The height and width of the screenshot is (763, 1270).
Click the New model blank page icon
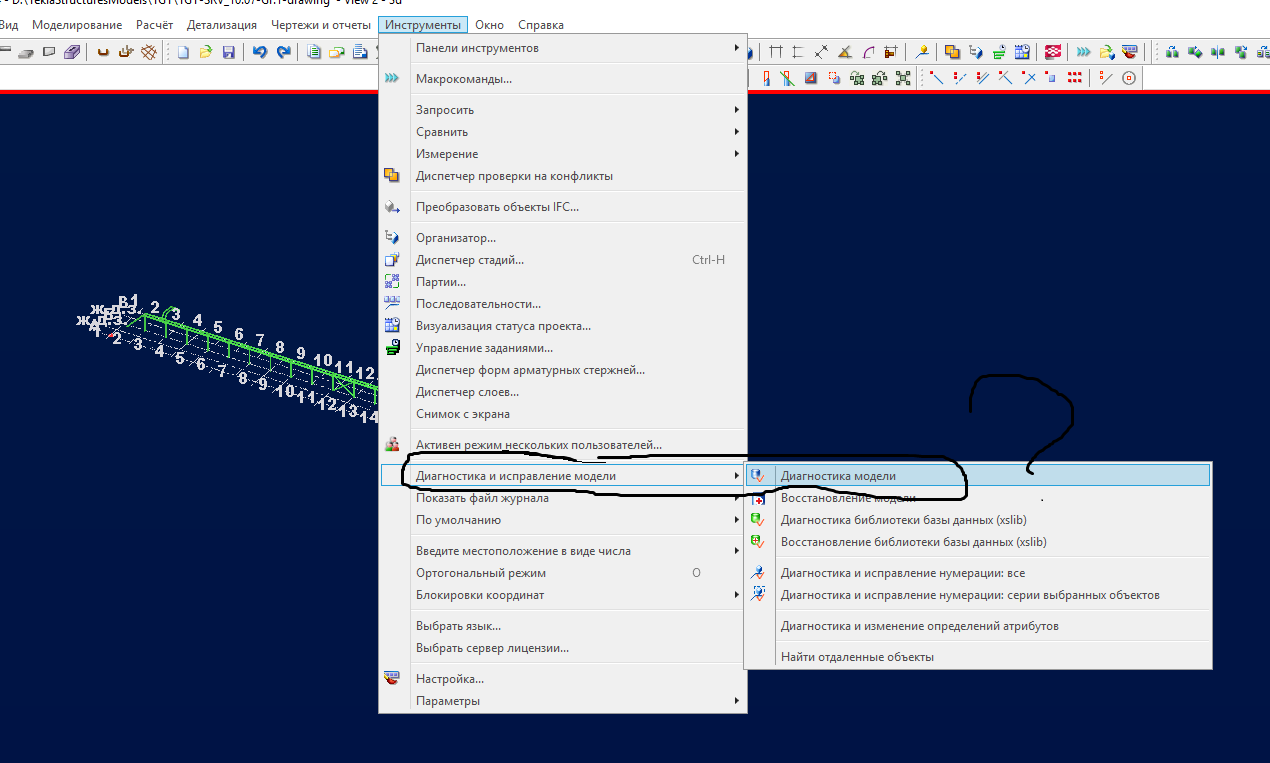(x=183, y=52)
